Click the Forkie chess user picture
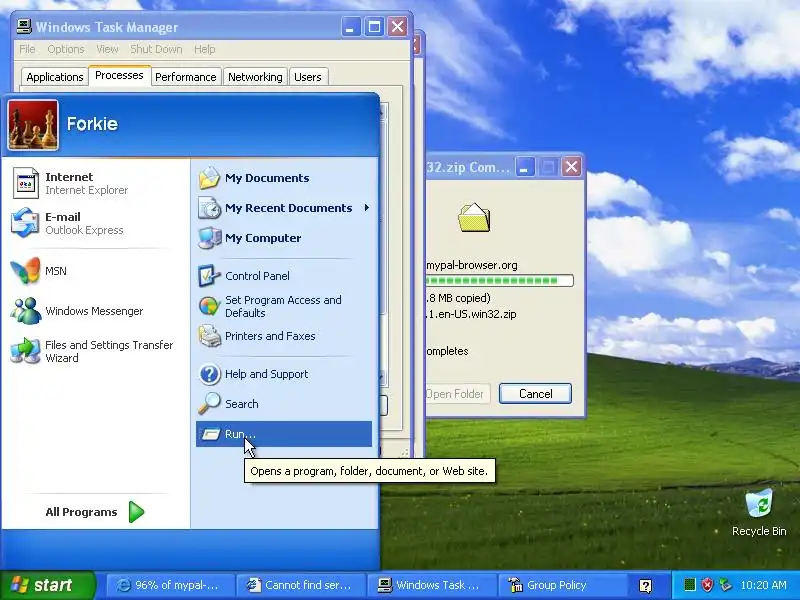Viewport: 800px width, 600px height. [33, 125]
